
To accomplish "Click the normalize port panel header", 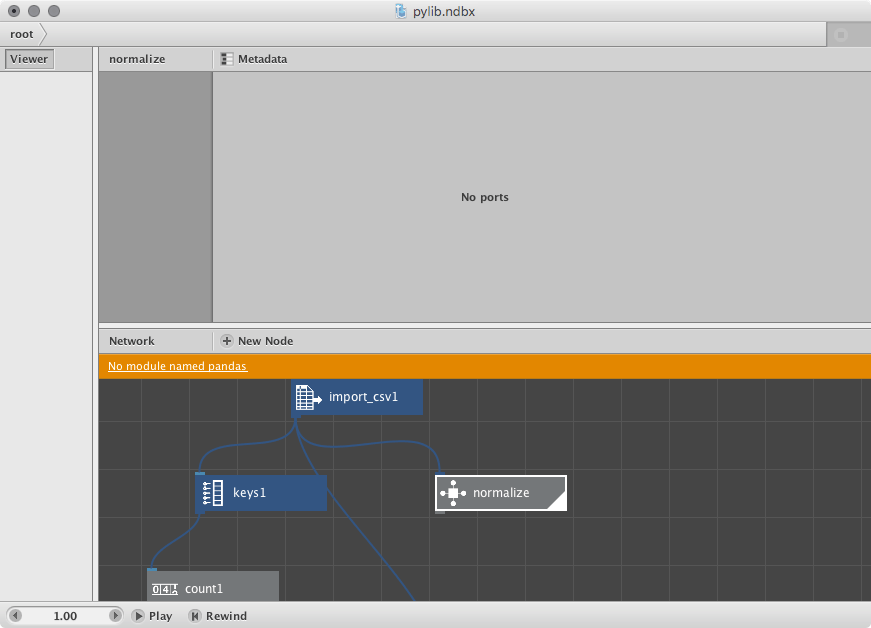I will point(137,59).
